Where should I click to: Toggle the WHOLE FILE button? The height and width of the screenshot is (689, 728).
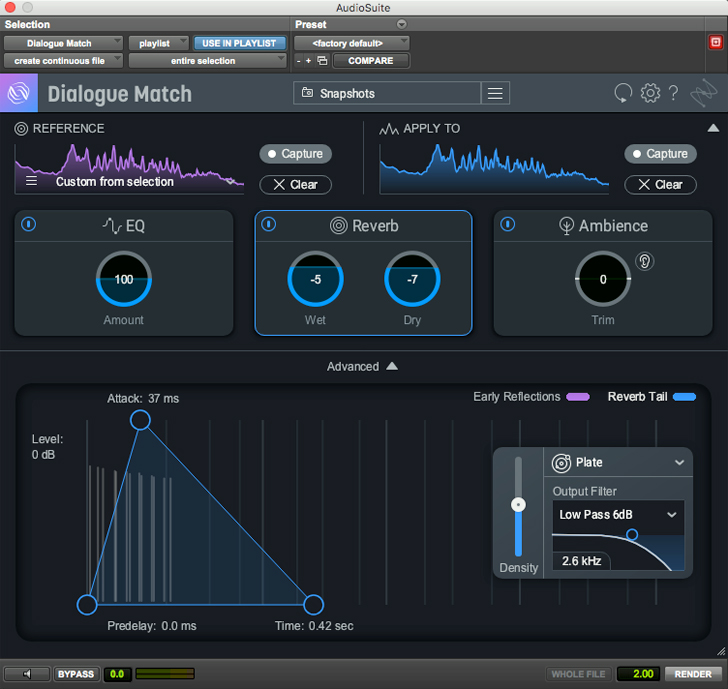coord(578,674)
